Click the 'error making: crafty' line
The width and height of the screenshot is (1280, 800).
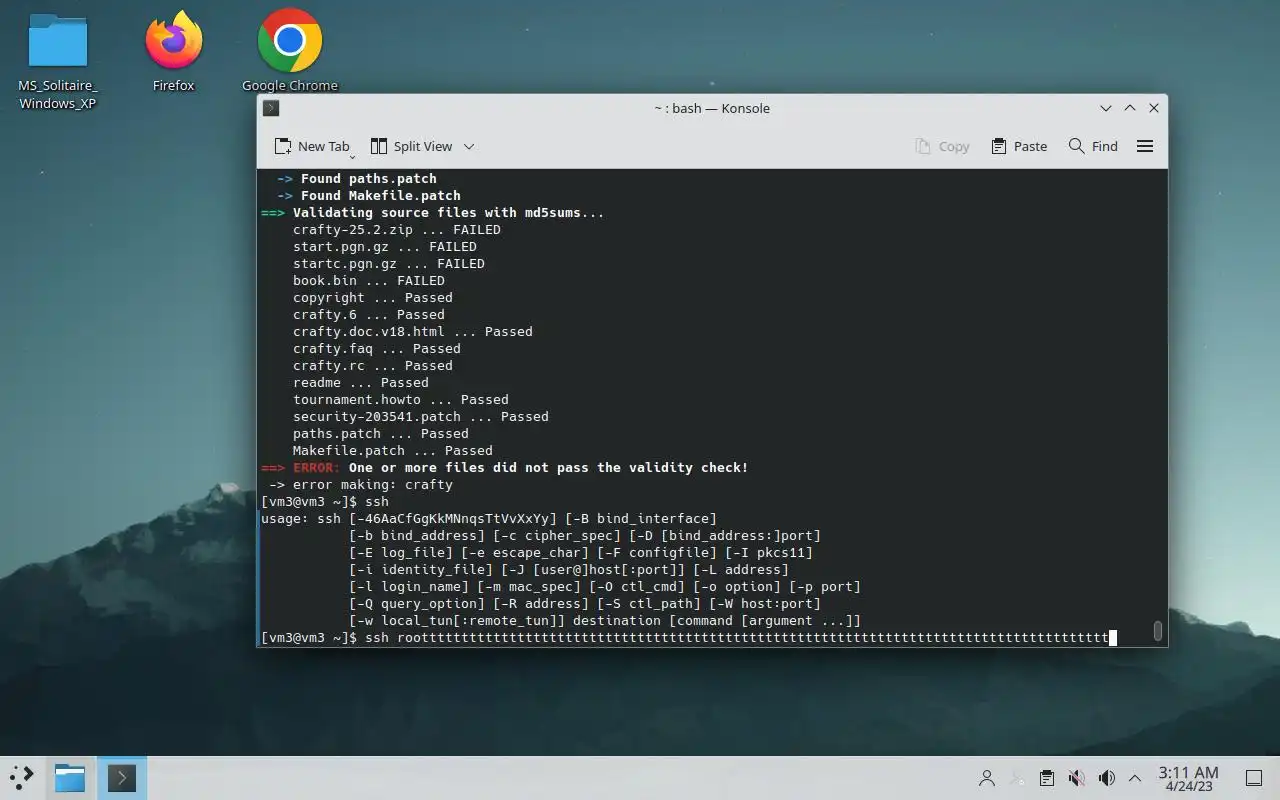point(360,485)
